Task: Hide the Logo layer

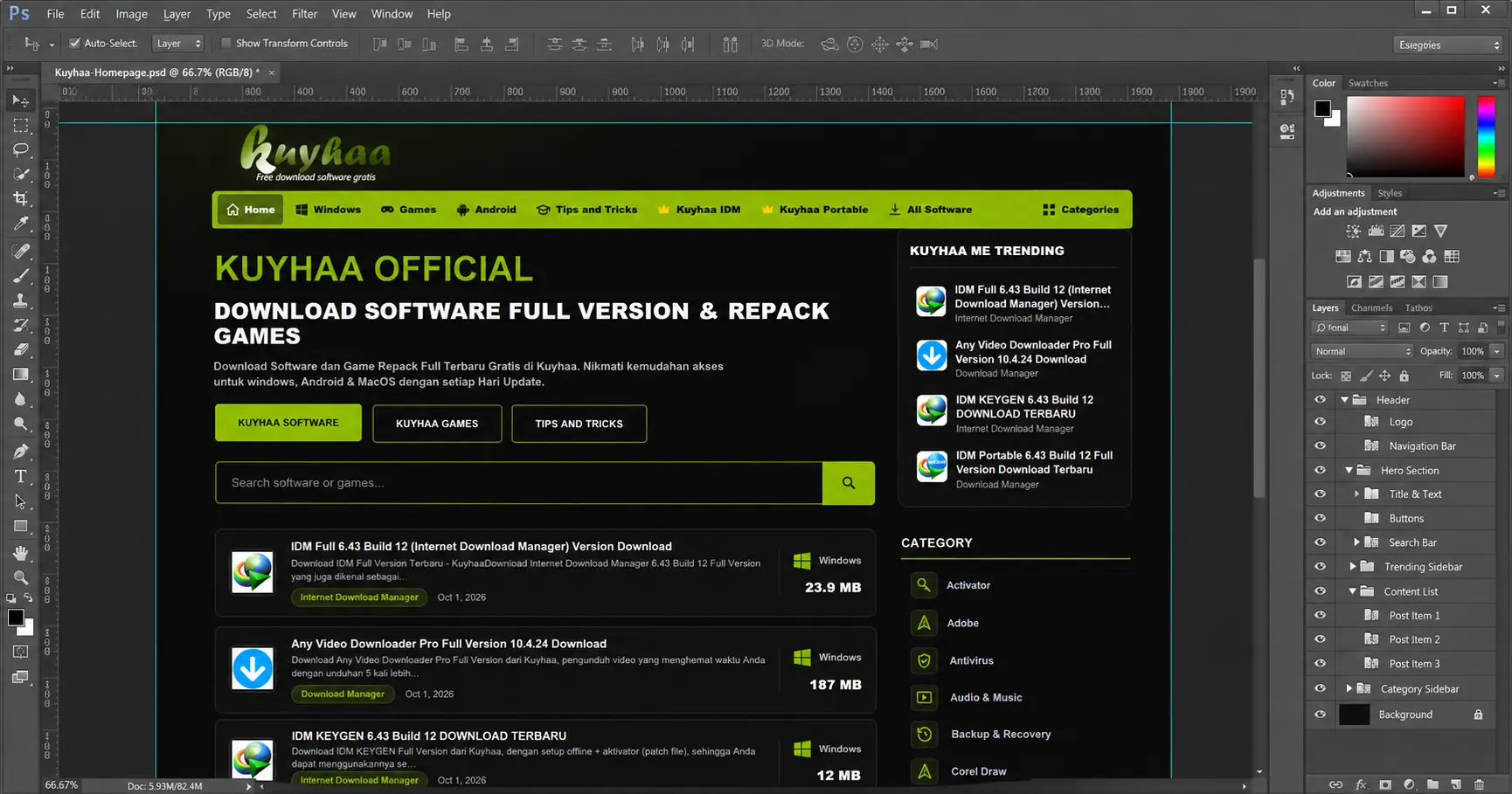Action: click(1320, 422)
